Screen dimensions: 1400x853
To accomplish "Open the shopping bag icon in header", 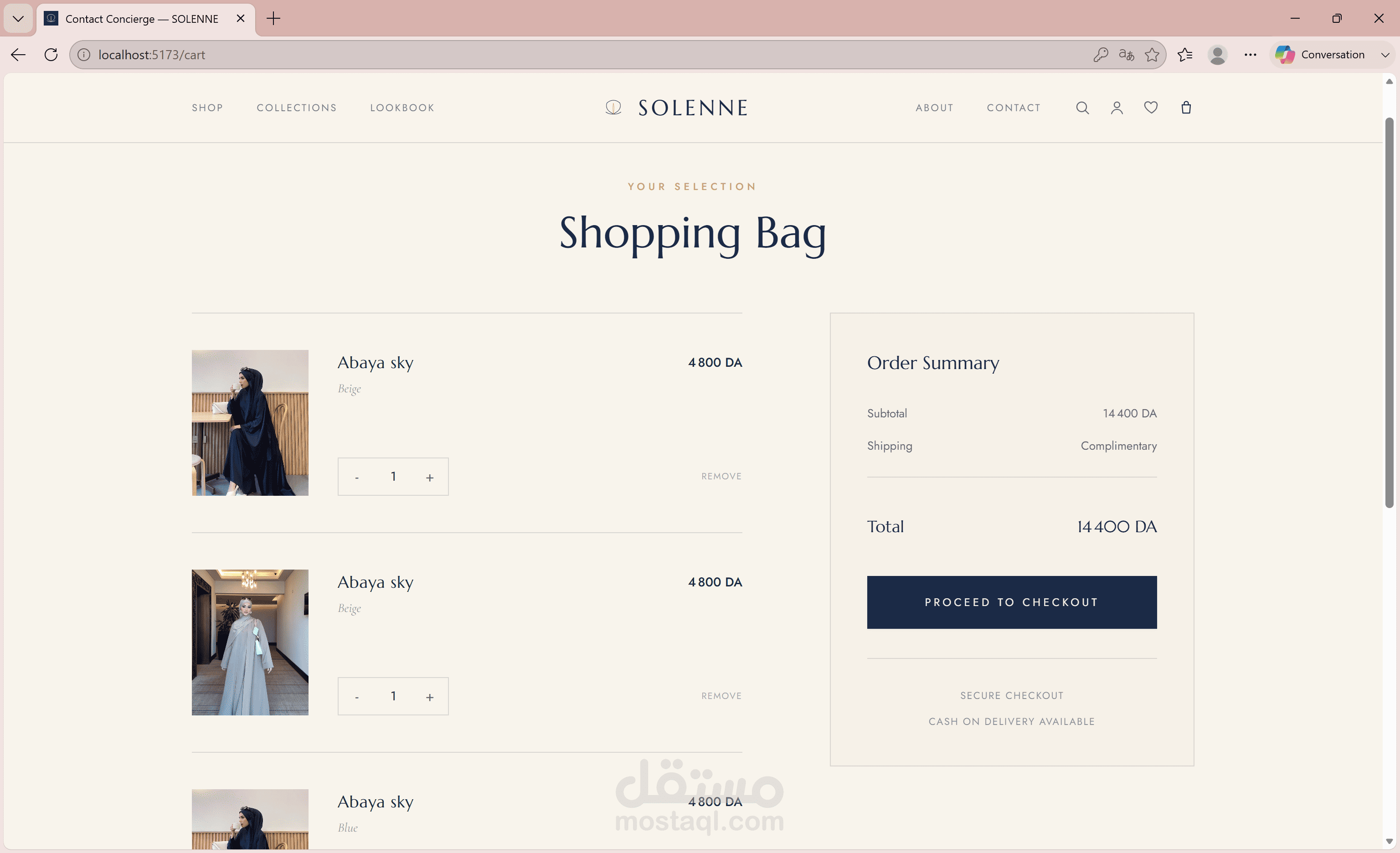I will 1186,108.
